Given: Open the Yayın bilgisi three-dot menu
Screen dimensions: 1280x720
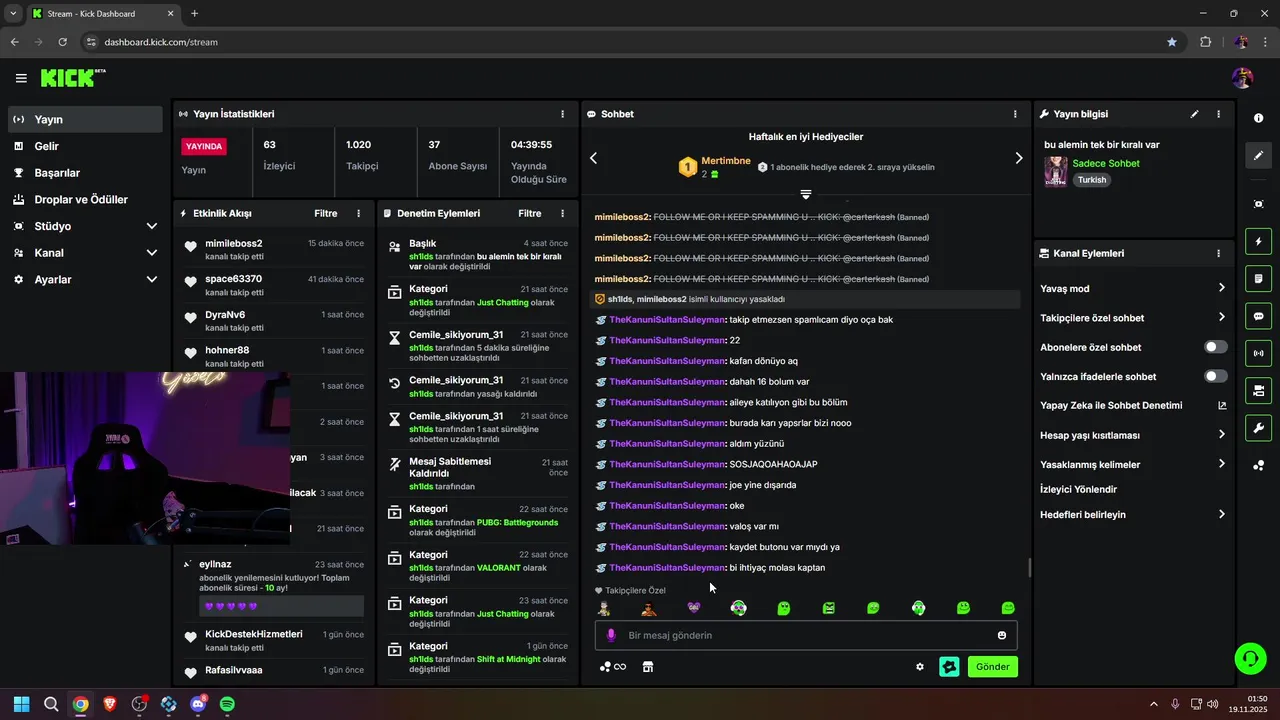Looking at the screenshot, I should coord(1218,114).
